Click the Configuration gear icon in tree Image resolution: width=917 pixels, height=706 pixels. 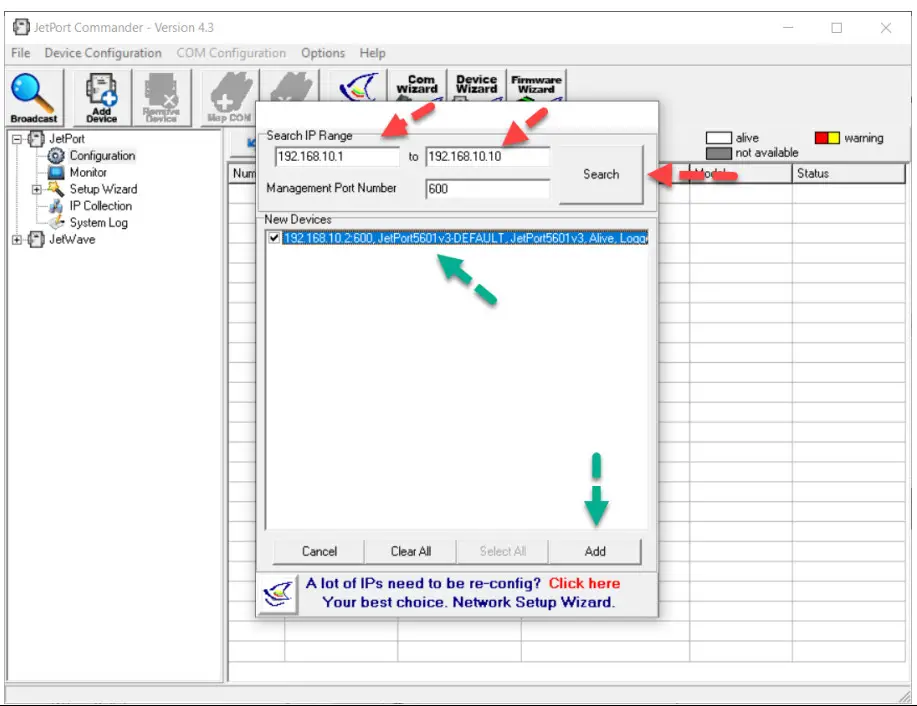point(56,156)
